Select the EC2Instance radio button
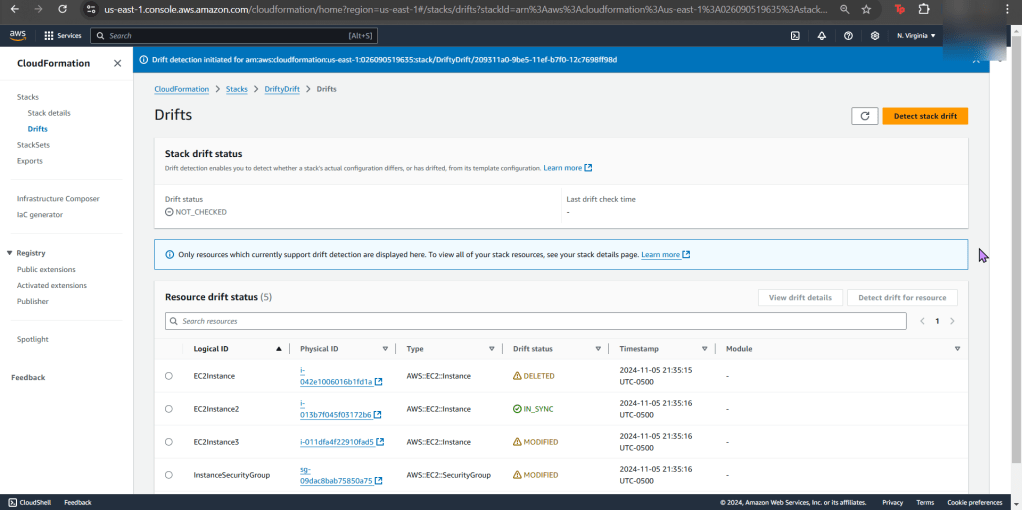This screenshot has height=510, width=1022. (x=168, y=376)
